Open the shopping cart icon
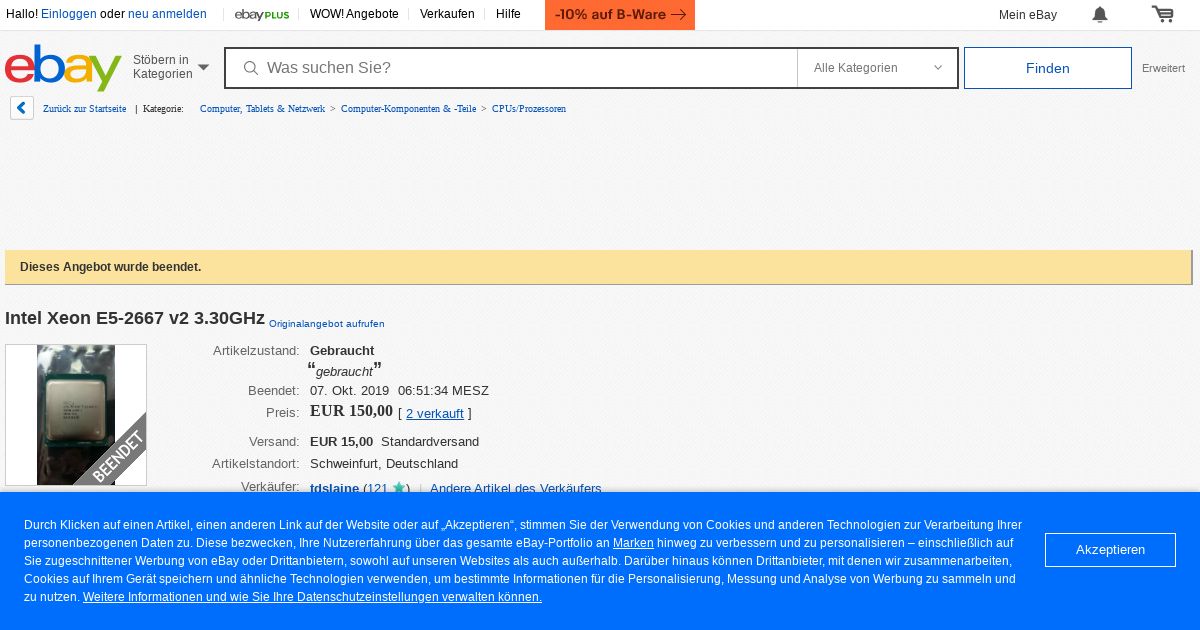The height and width of the screenshot is (630, 1200). click(1162, 14)
